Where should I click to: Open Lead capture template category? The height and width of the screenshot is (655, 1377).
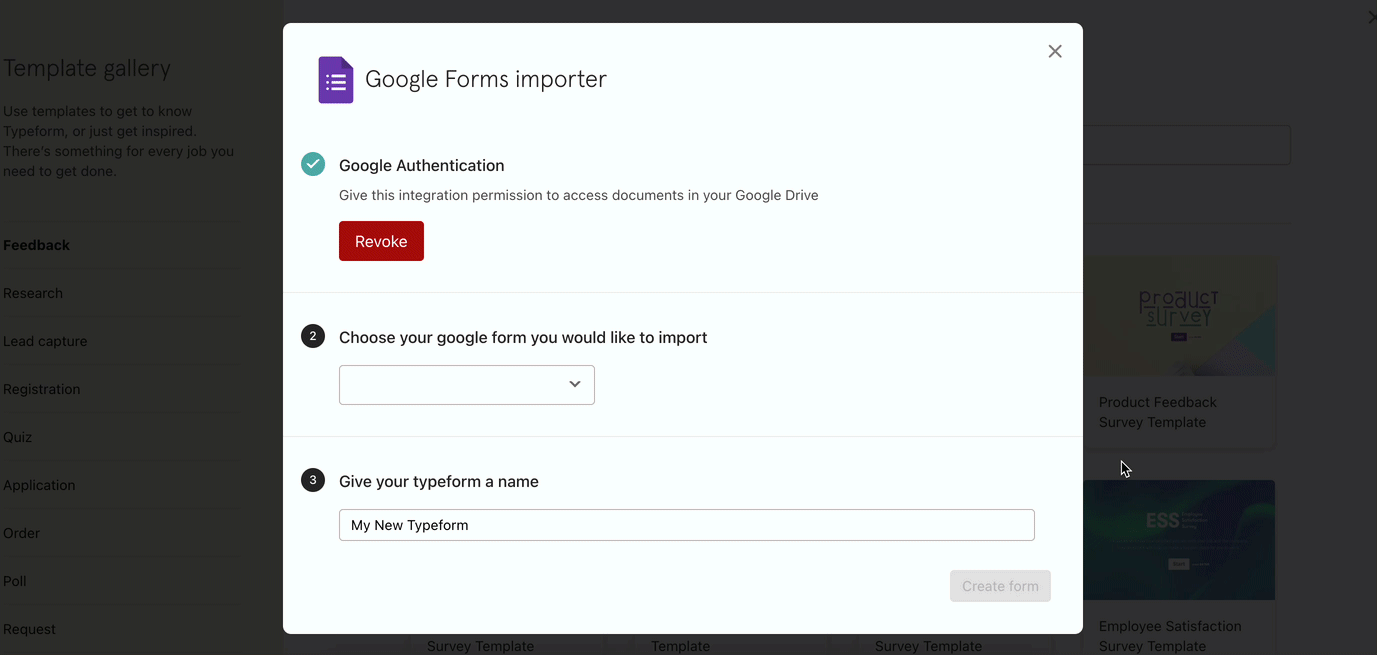pyautogui.click(x=45, y=341)
